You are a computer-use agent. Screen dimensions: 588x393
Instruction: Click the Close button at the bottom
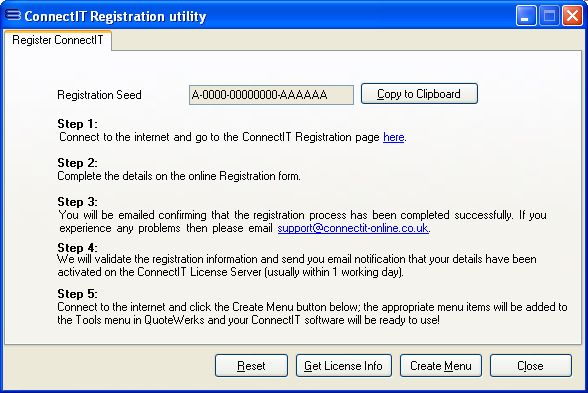(531, 366)
